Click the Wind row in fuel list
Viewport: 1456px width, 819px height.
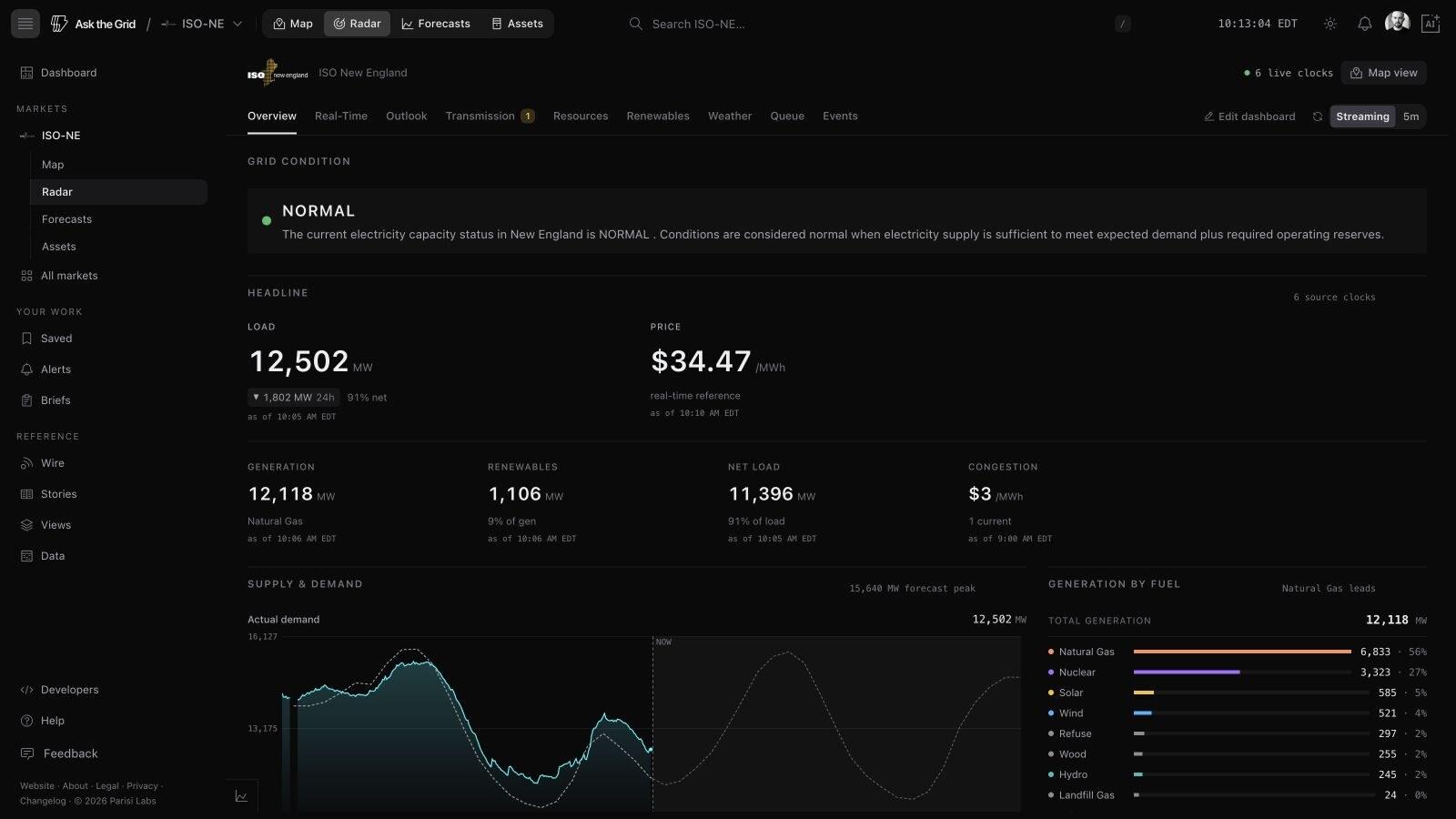point(1238,713)
